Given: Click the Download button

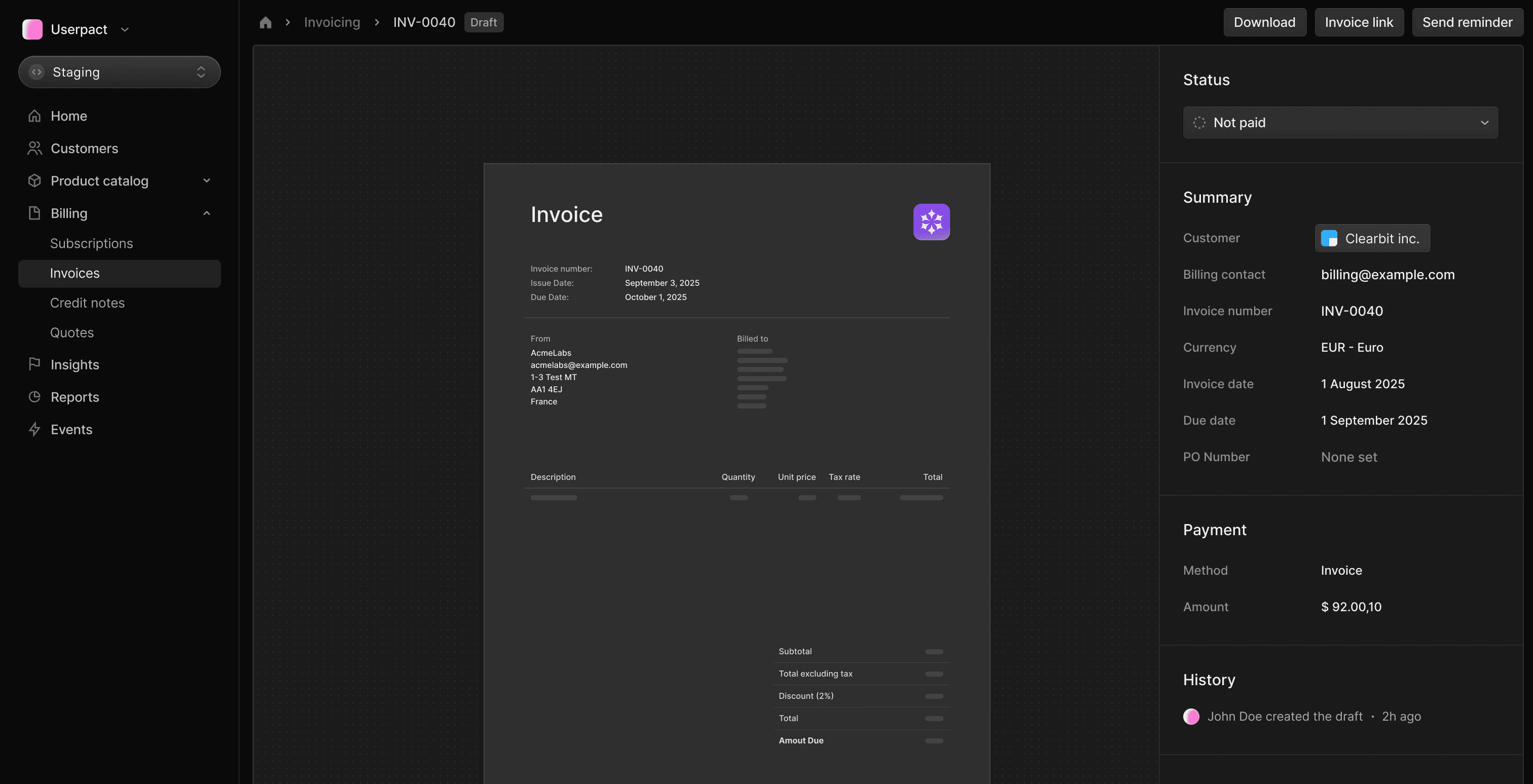Looking at the screenshot, I should [1264, 23].
